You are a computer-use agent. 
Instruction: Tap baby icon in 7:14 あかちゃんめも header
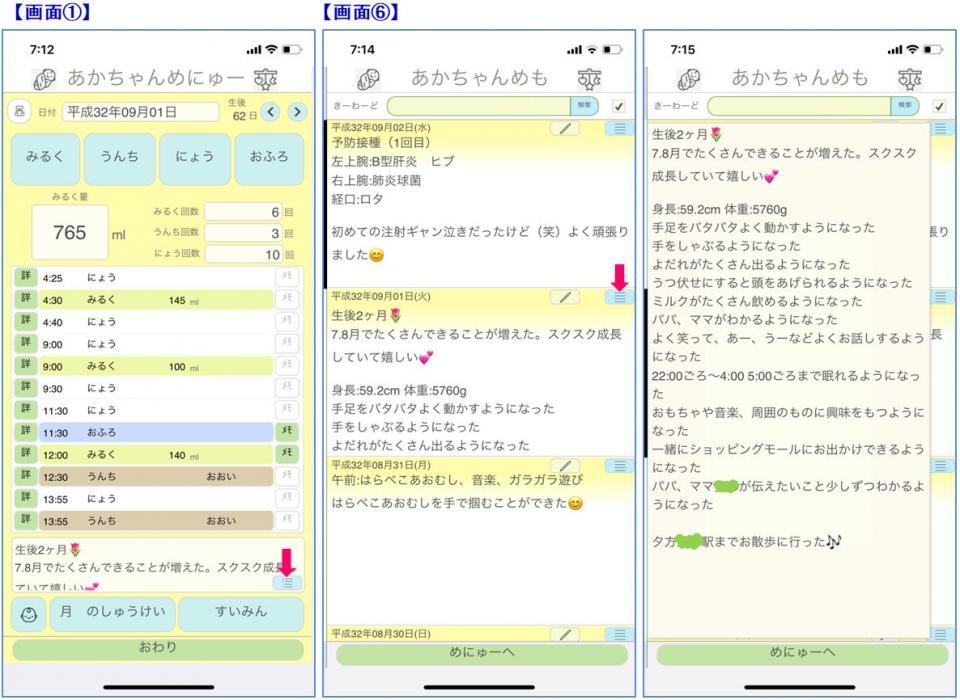tap(368, 79)
